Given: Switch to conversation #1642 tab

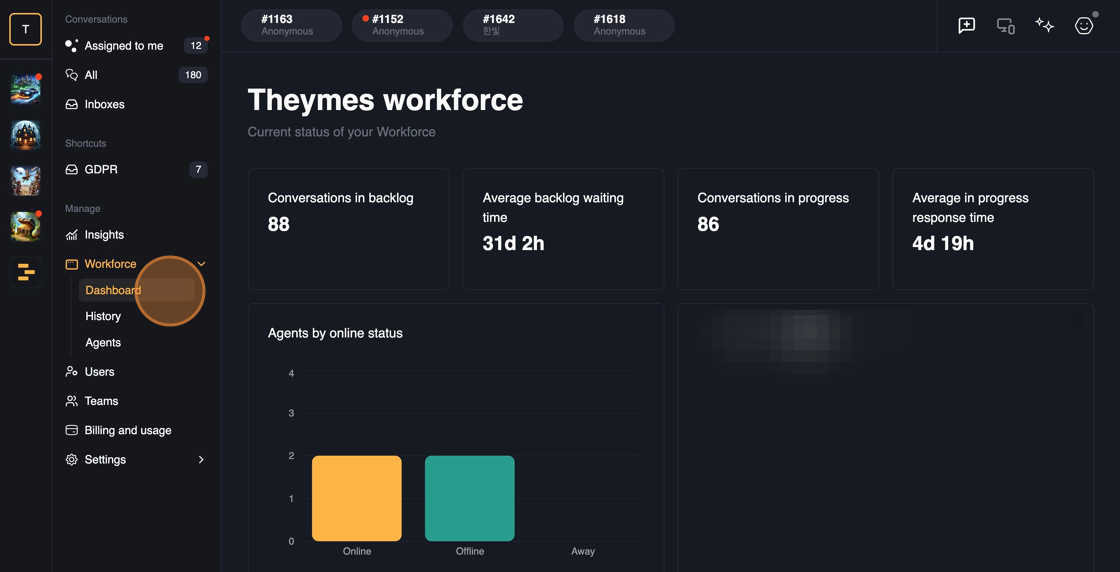Looking at the screenshot, I should coord(513,26).
